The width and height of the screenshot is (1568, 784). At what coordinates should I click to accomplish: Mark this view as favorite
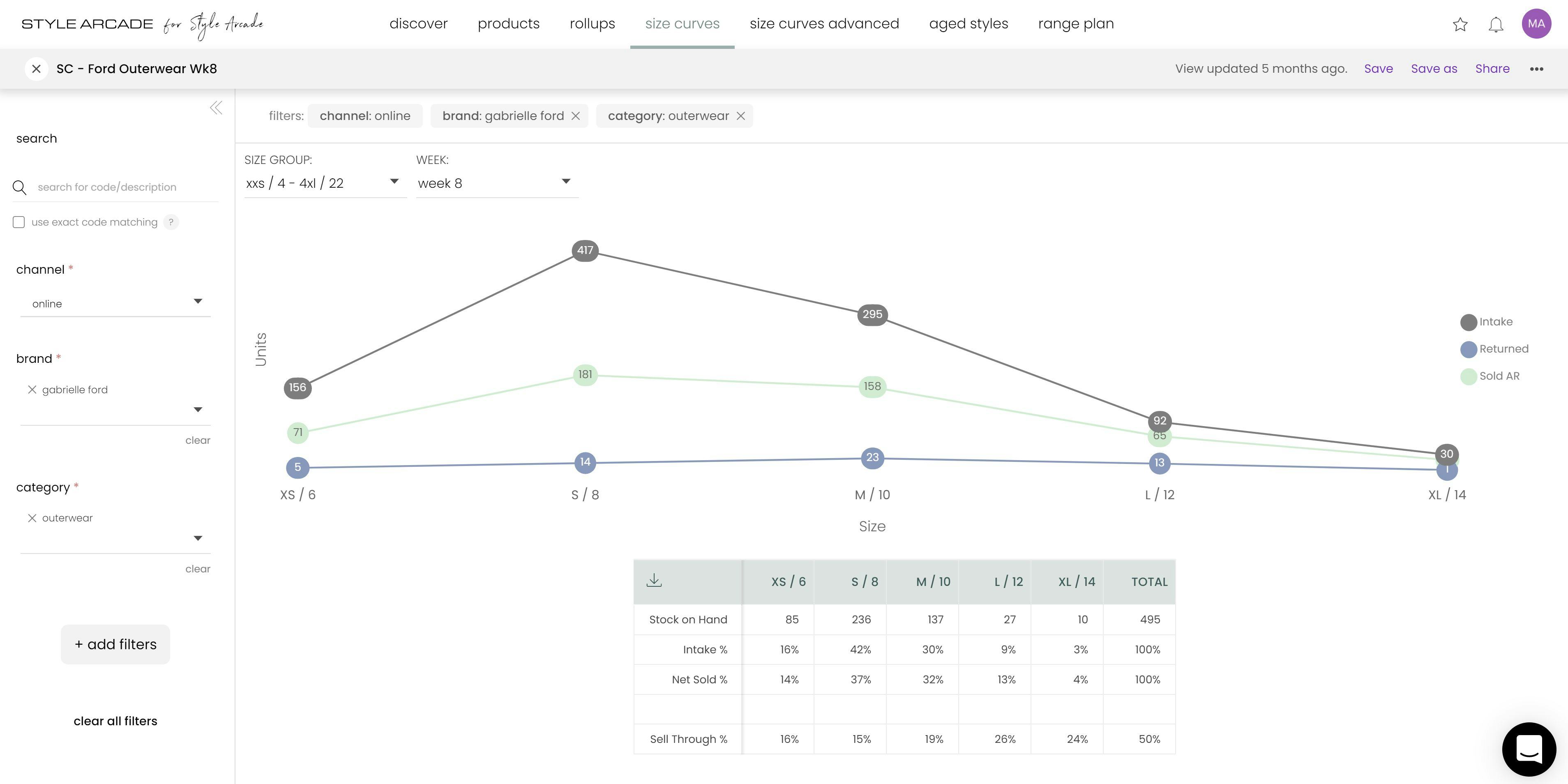pyautogui.click(x=1460, y=24)
